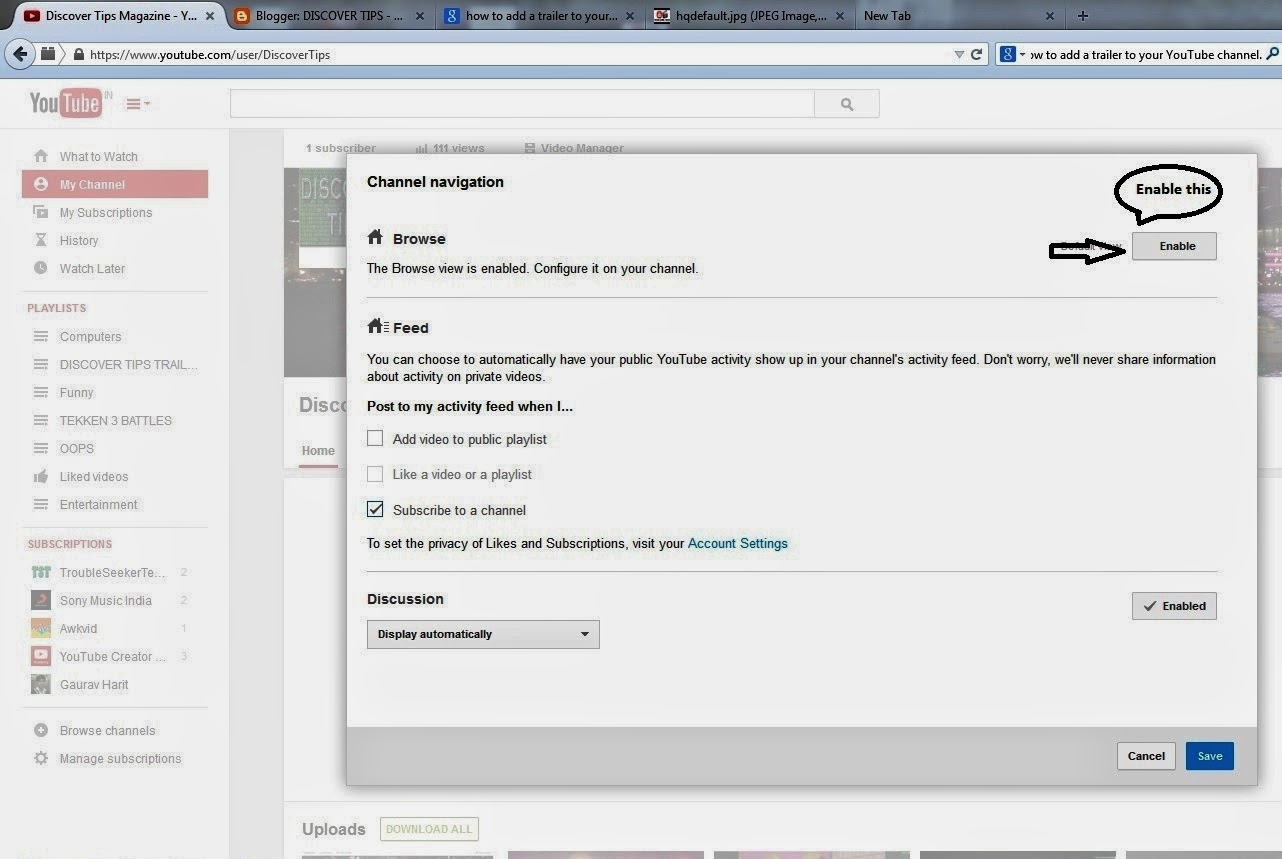Click the What to Watch home icon
The image size is (1282, 859).
(x=41, y=156)
